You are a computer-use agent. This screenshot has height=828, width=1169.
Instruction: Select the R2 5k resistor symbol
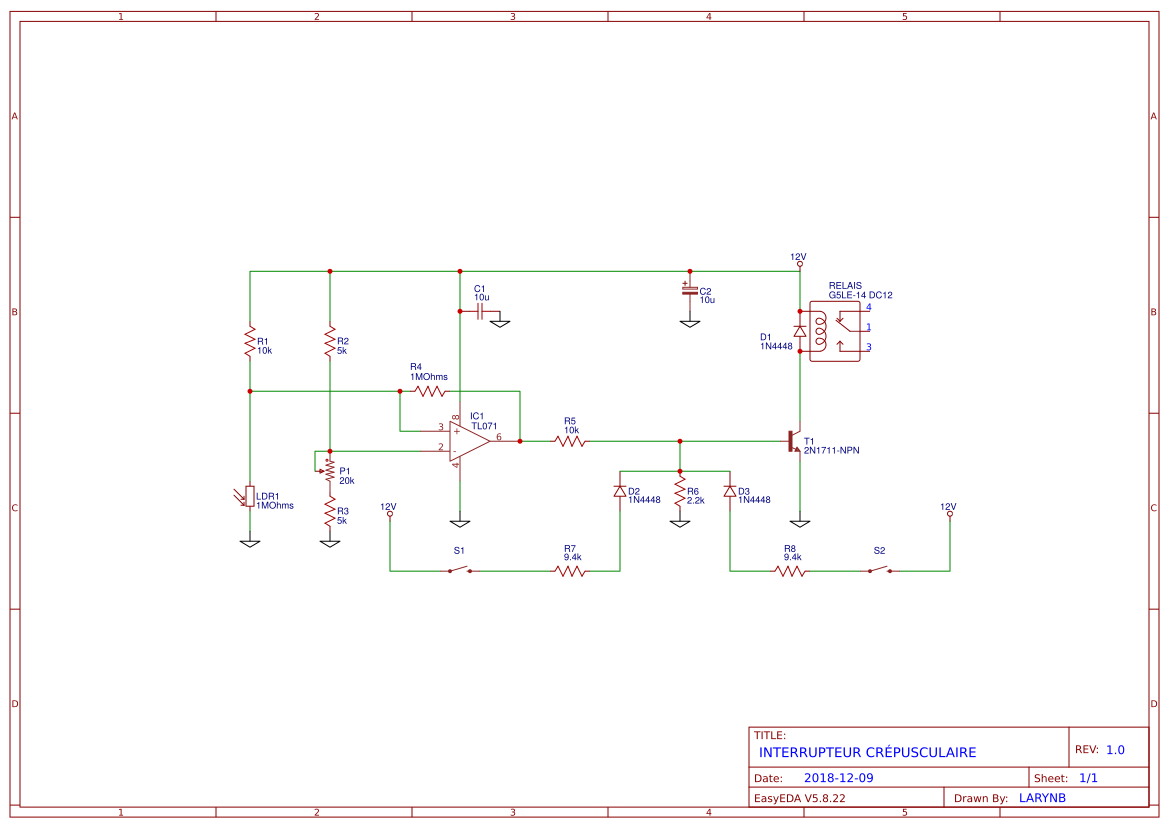pyautogui.click(x=330, y=341)
